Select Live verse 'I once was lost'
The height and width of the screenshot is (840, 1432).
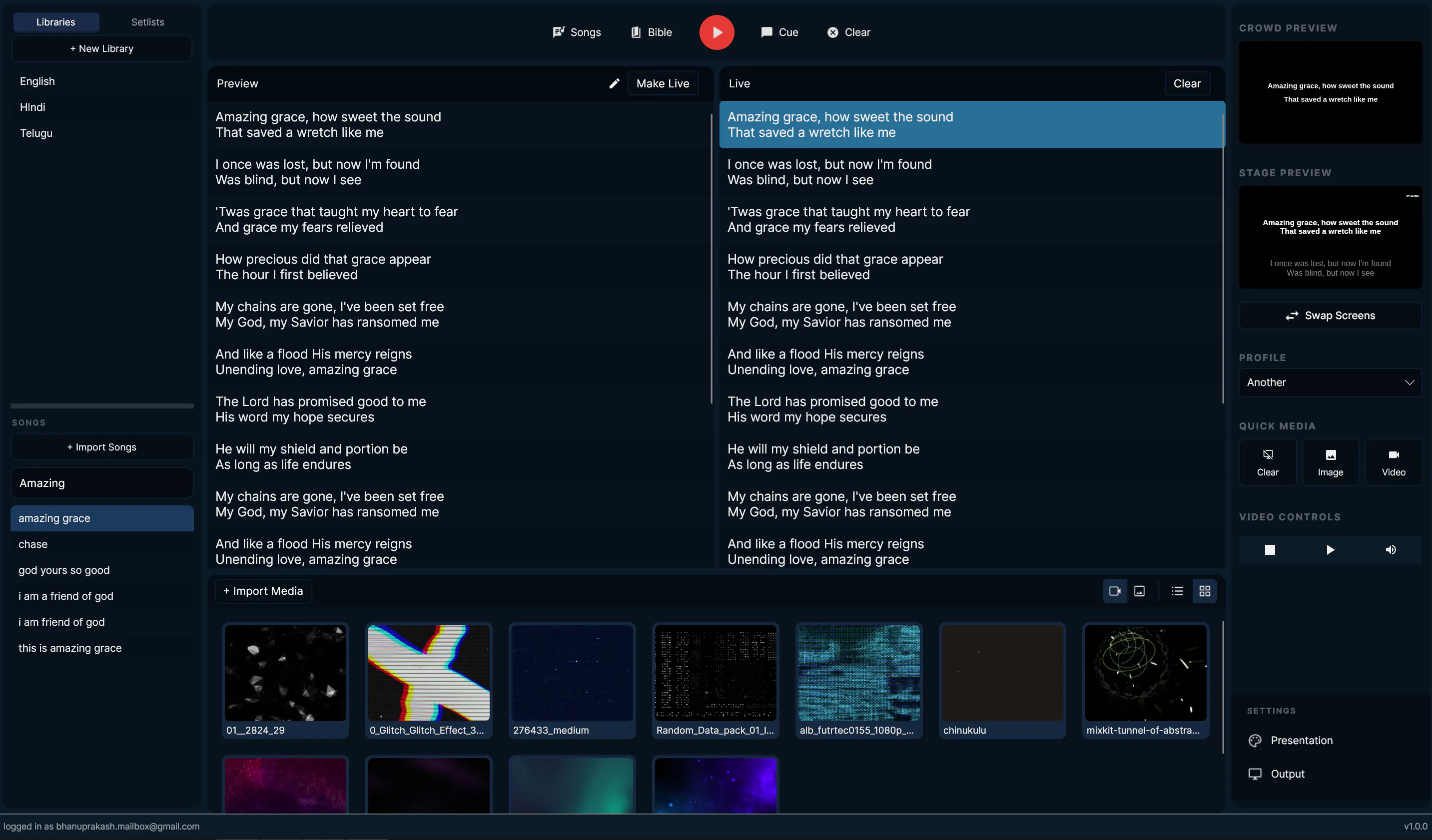(971, 172)
